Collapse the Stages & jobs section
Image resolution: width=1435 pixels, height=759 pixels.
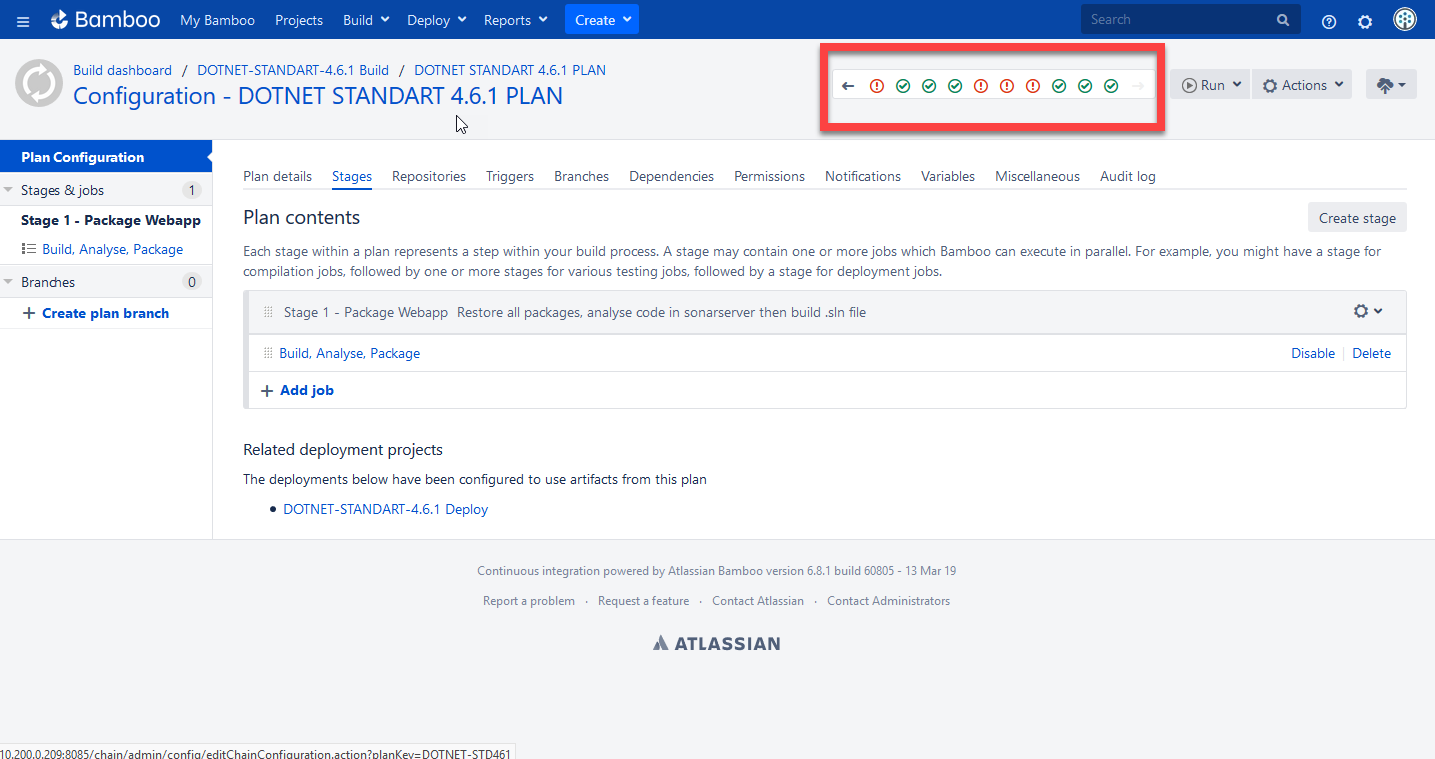tap(10, 190)
